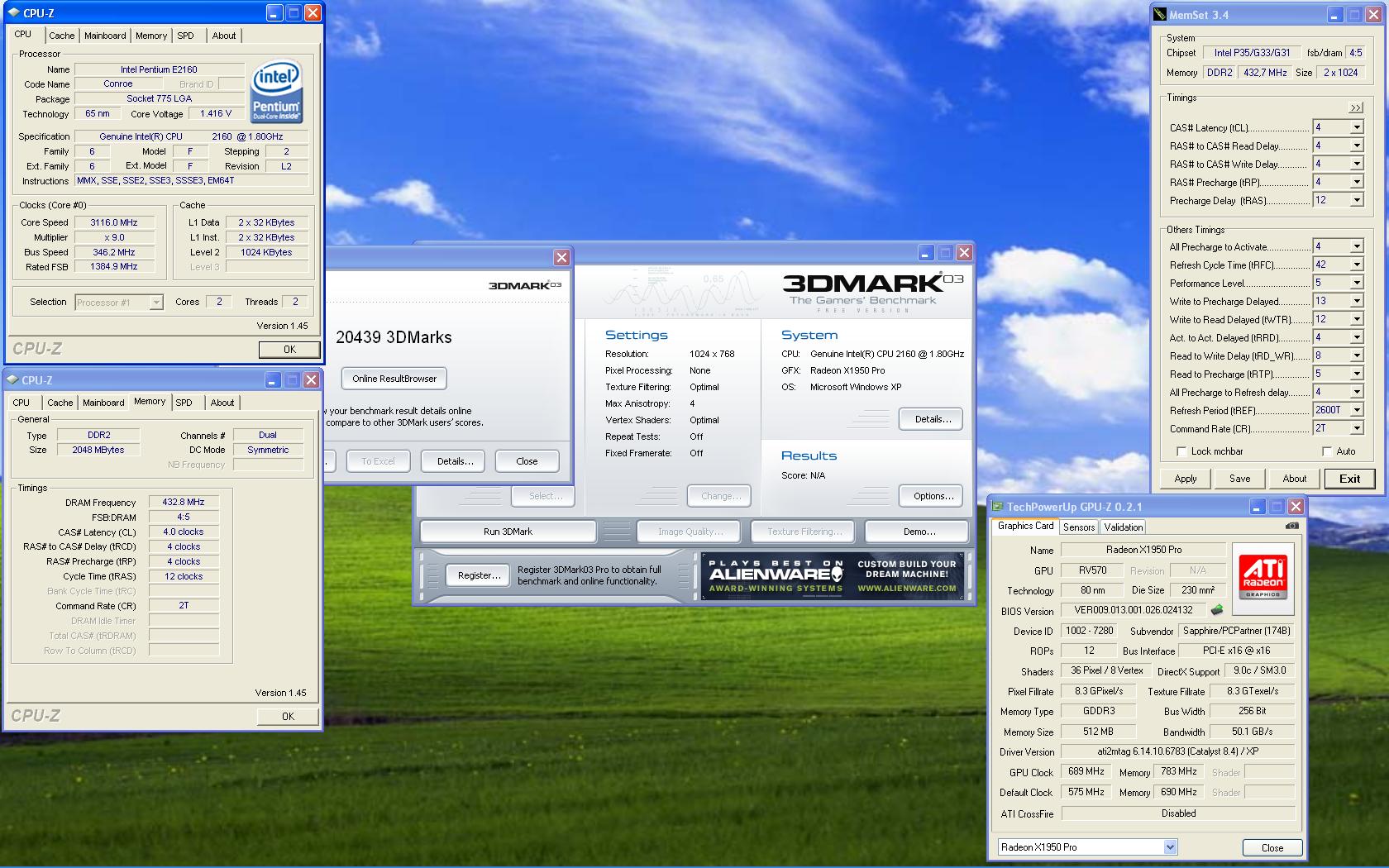
Task: Click the Alienware advertisement banner
Action: point(833,575)
